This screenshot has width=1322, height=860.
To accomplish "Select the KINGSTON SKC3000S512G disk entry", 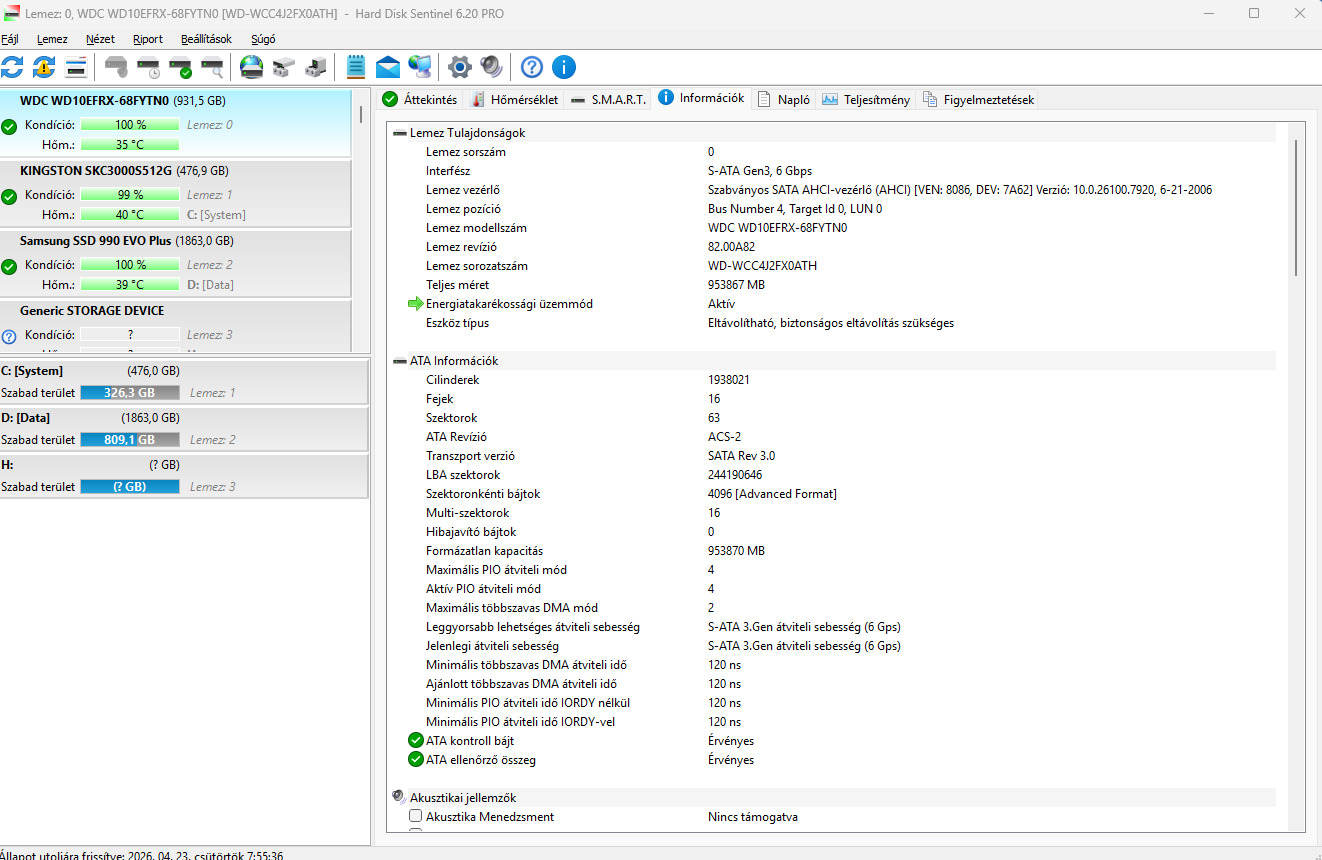I will pos(176,193).
